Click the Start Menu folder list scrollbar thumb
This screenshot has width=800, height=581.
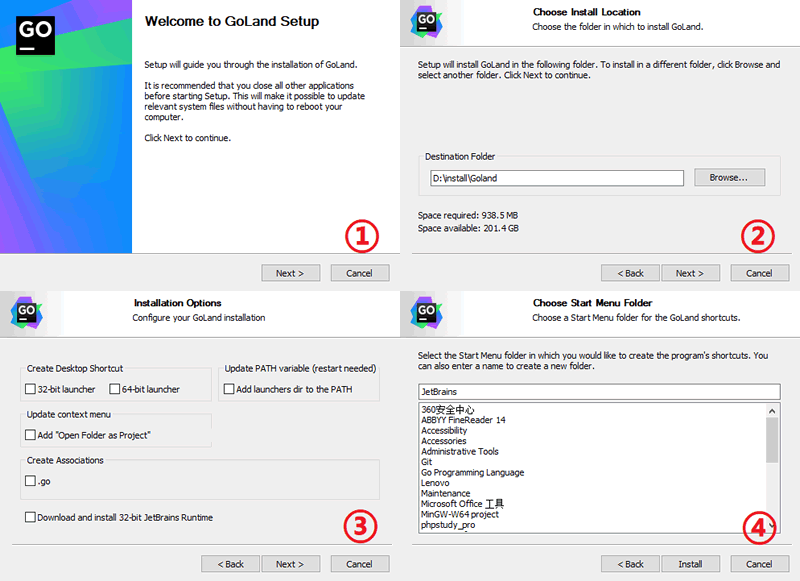coord(772,440)
